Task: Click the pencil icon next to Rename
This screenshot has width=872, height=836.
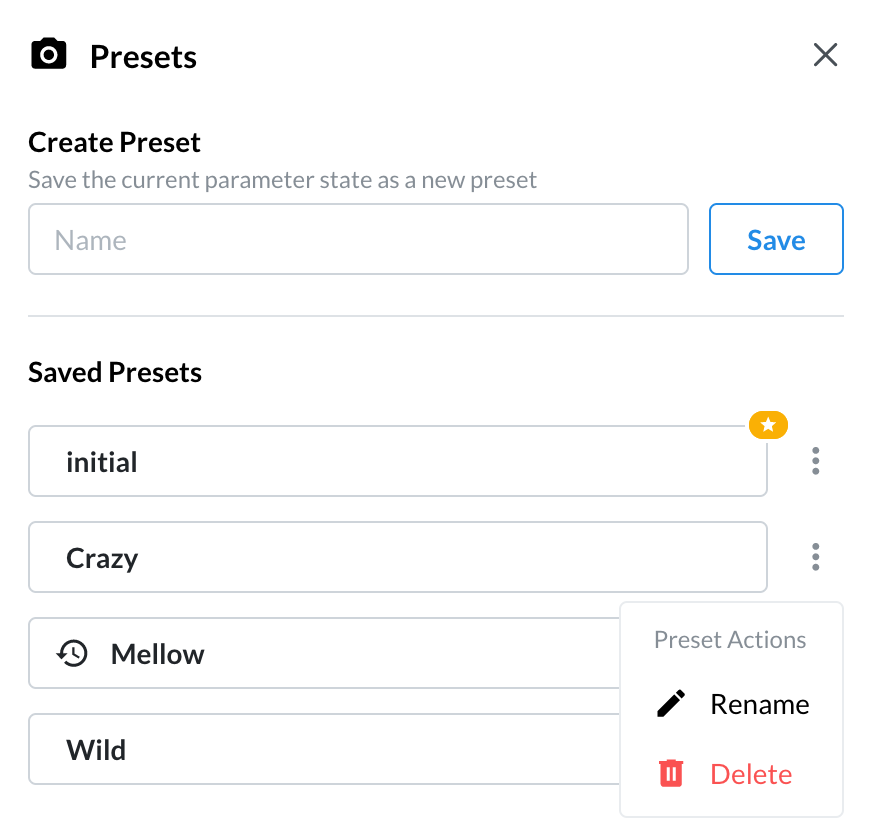Action: 671,704
